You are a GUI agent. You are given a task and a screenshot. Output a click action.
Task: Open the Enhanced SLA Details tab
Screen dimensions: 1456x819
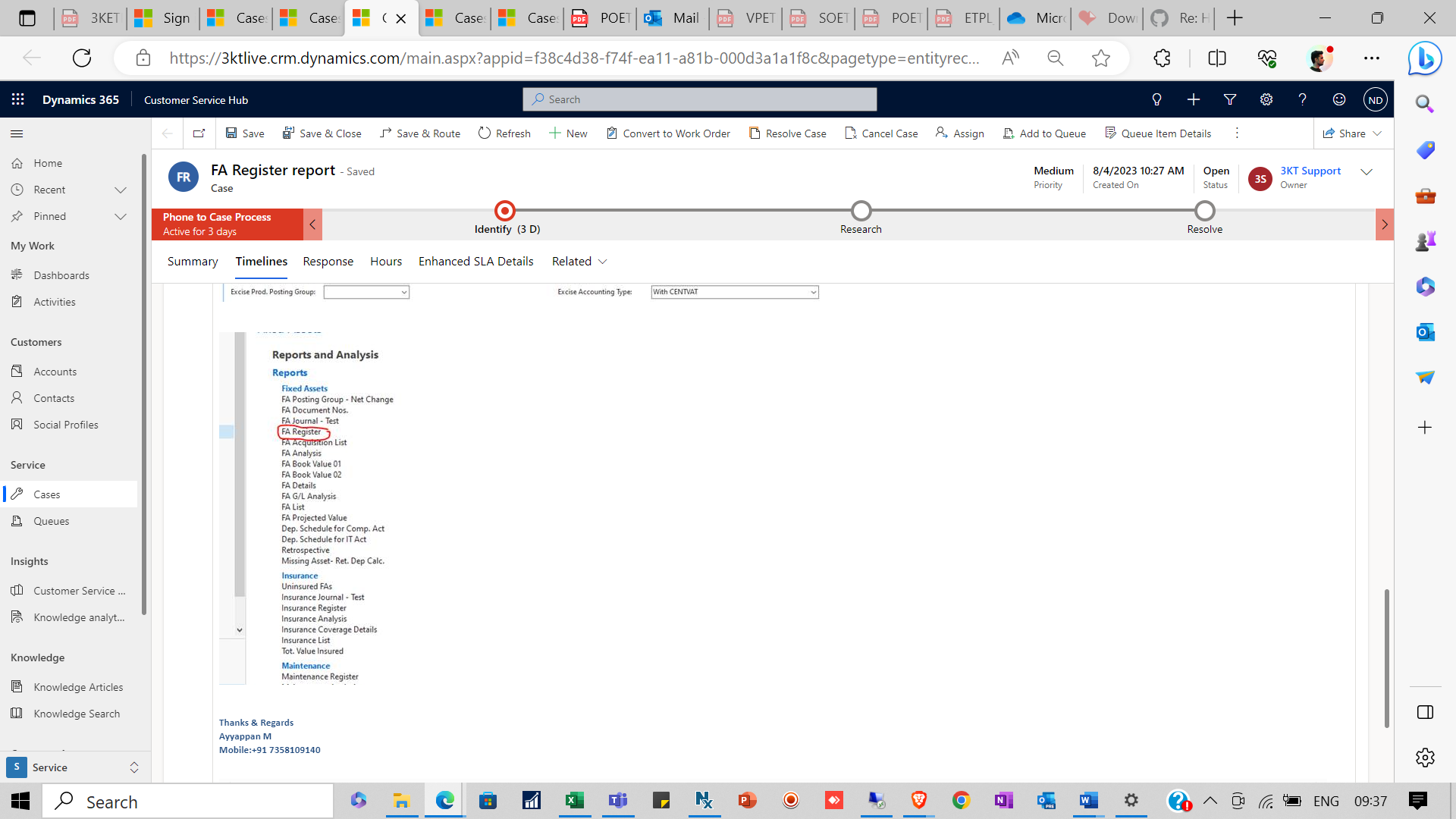475,261
